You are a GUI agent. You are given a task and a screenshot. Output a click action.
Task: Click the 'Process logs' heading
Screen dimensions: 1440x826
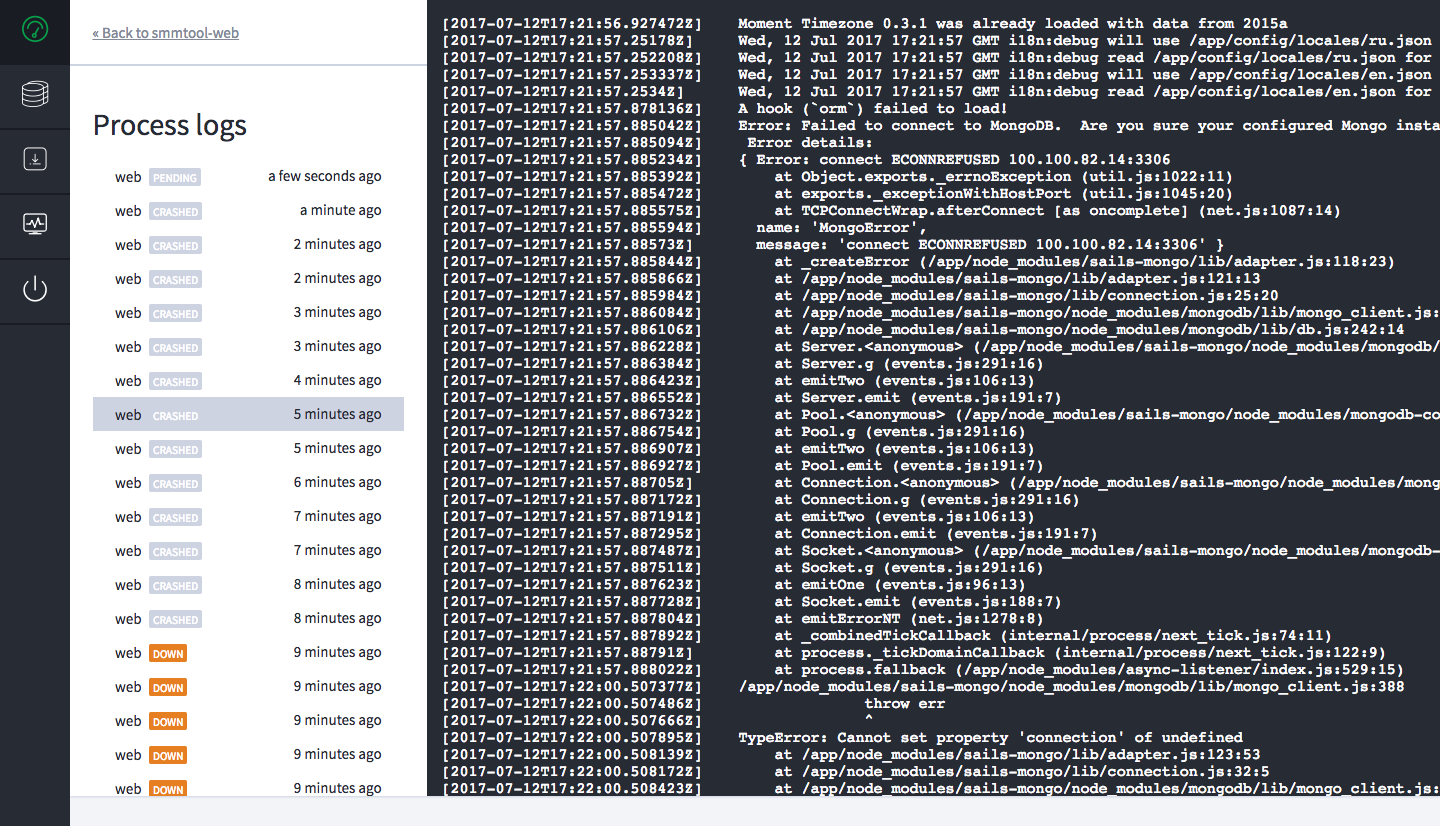(170, 125)
